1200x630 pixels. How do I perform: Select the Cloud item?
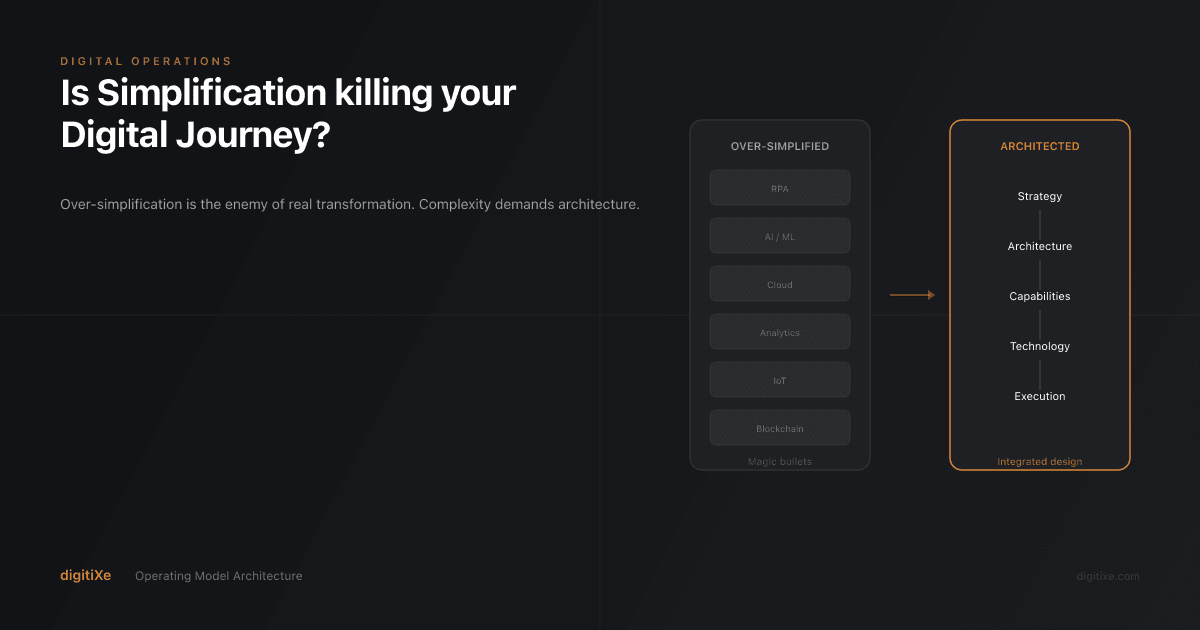pyautogui.click(x=779, y=283)
